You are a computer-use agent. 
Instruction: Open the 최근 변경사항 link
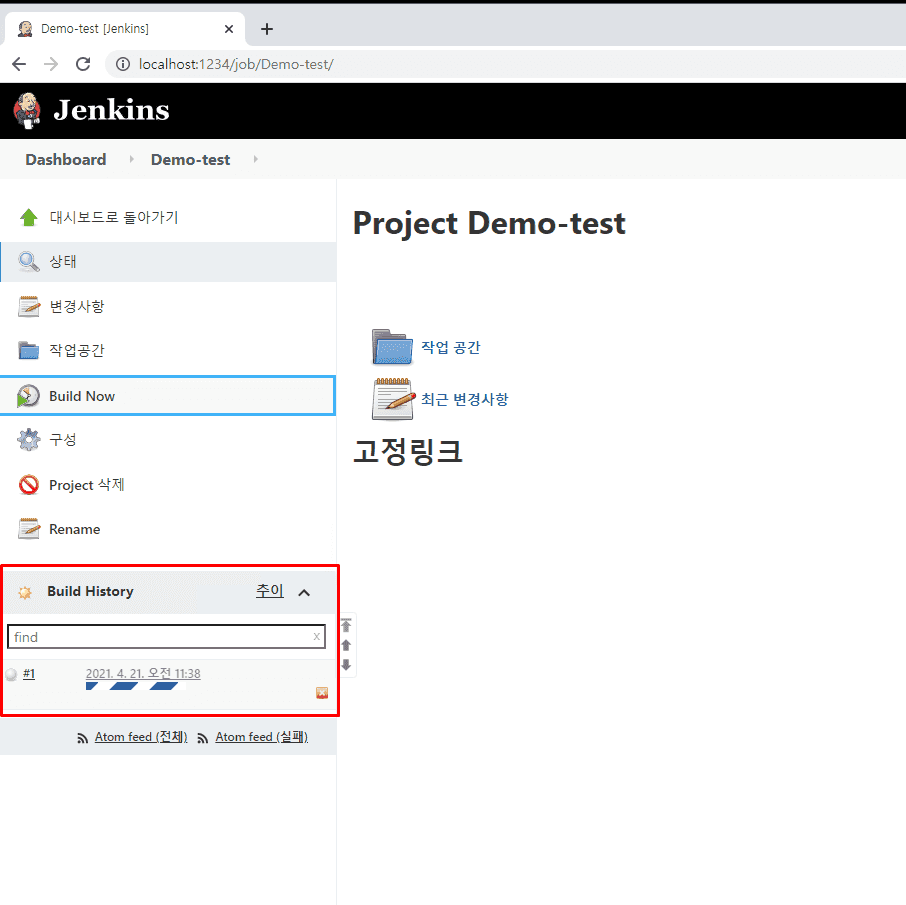[x=465, y=399]
